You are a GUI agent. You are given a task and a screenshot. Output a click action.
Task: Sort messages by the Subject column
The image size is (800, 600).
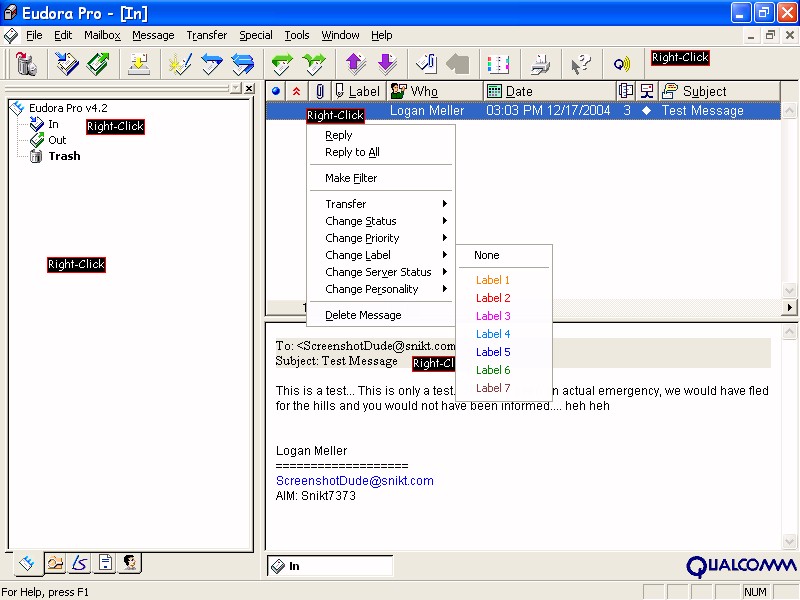tap(719, 91)
